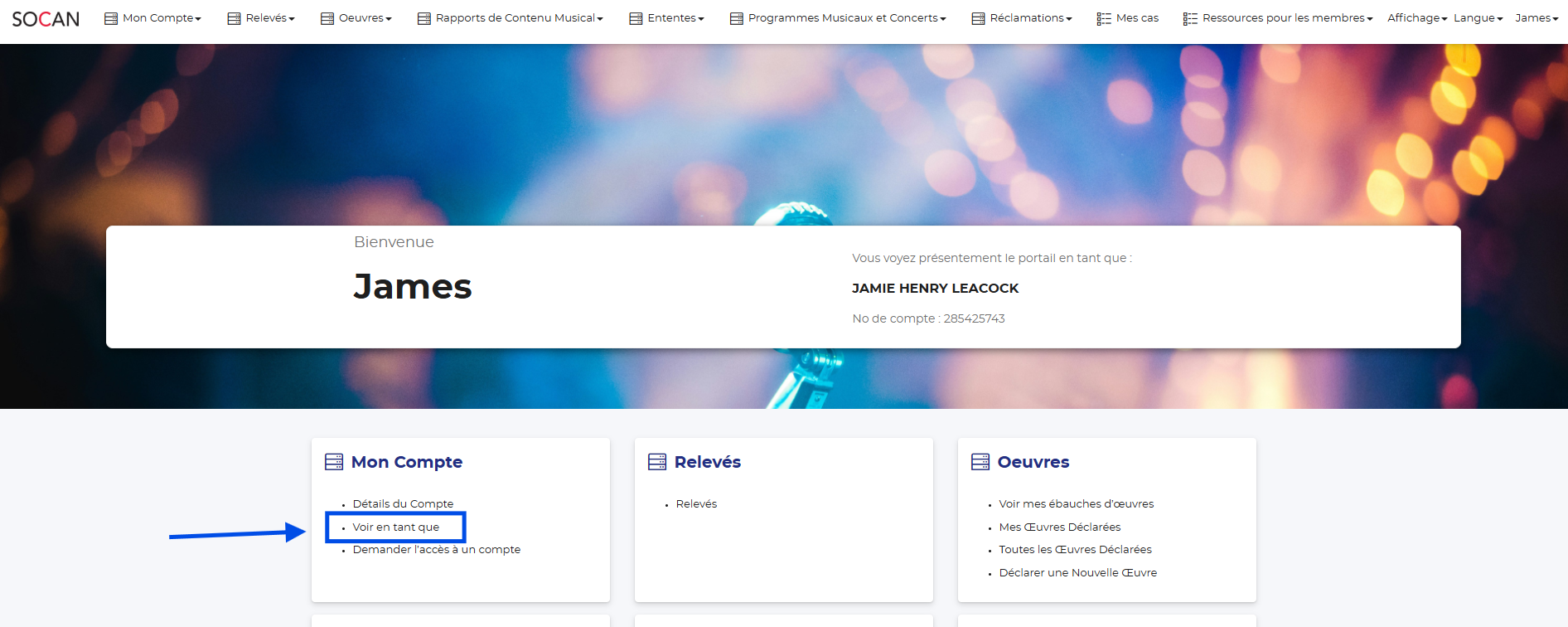Open the Affichage dropdown menu
This screenshot has width=1568, height=627.
pyautogui.click(x=1416, y=18)
